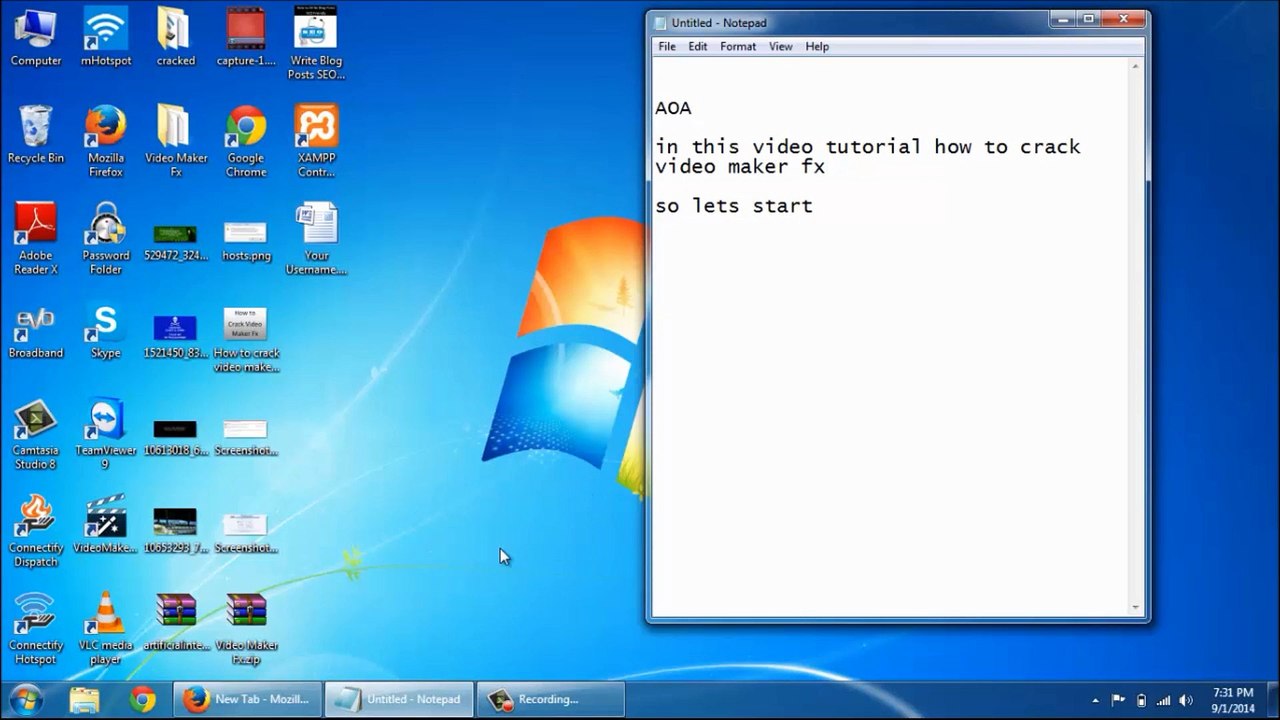This screenshot has height=720, width=1280.
Task: Open the Action Center flag icon
Action: coord(1118,700)
